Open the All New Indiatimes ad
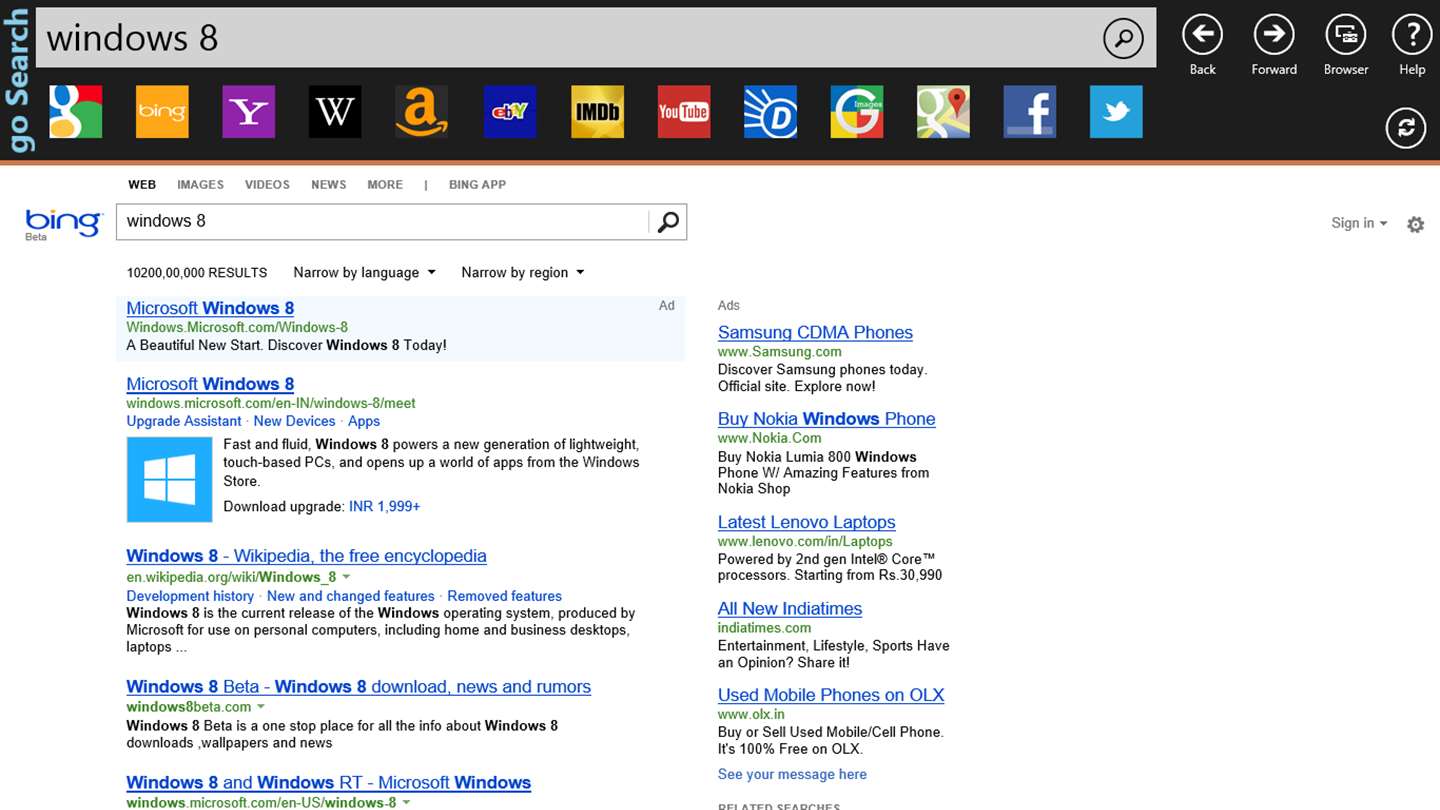 coord(790,609)
